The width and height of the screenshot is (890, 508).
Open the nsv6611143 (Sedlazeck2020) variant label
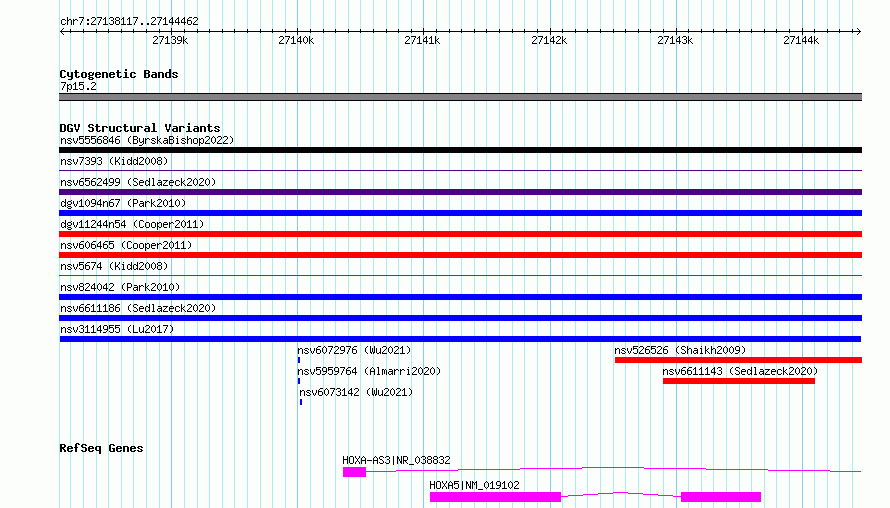pos(740,371)
